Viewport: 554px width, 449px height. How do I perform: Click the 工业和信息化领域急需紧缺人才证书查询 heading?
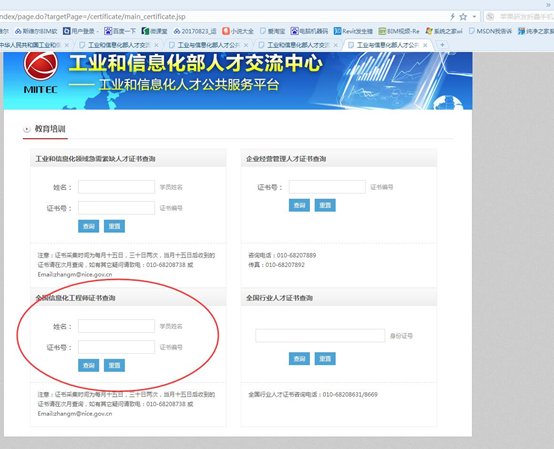pyautogui.click(x=95, y=159)
